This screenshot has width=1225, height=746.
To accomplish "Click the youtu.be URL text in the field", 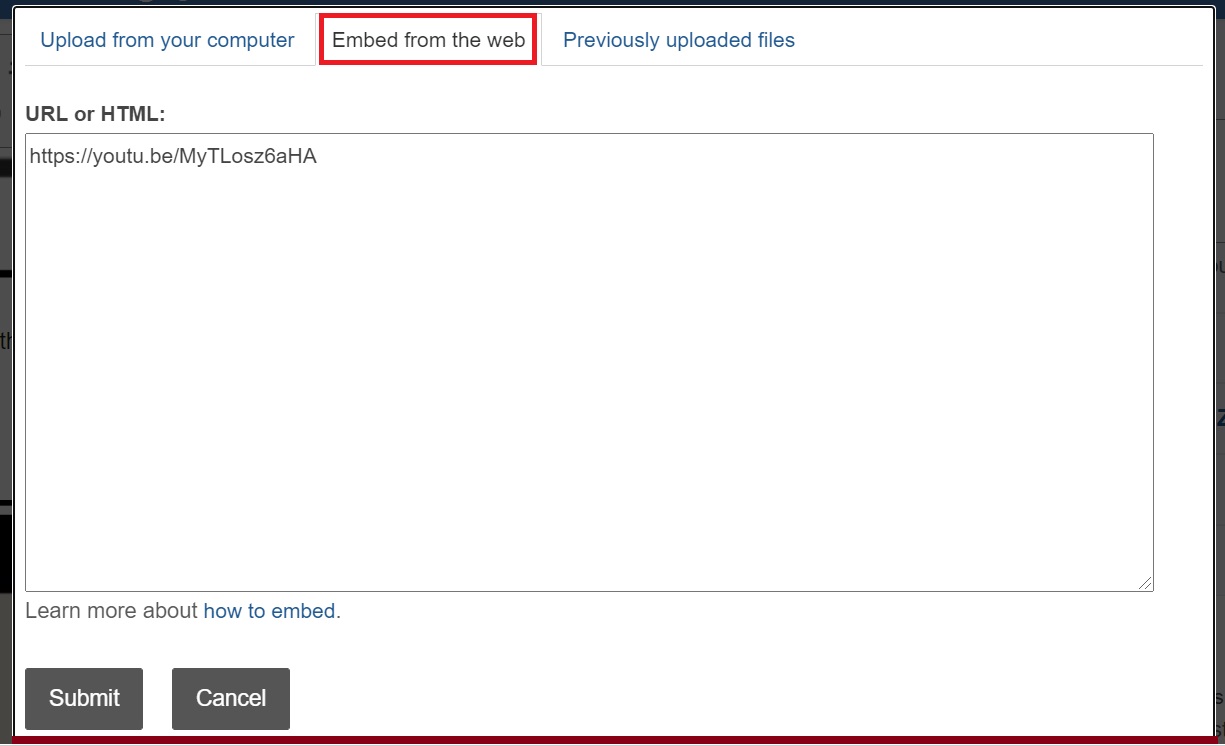I will 173,156.
